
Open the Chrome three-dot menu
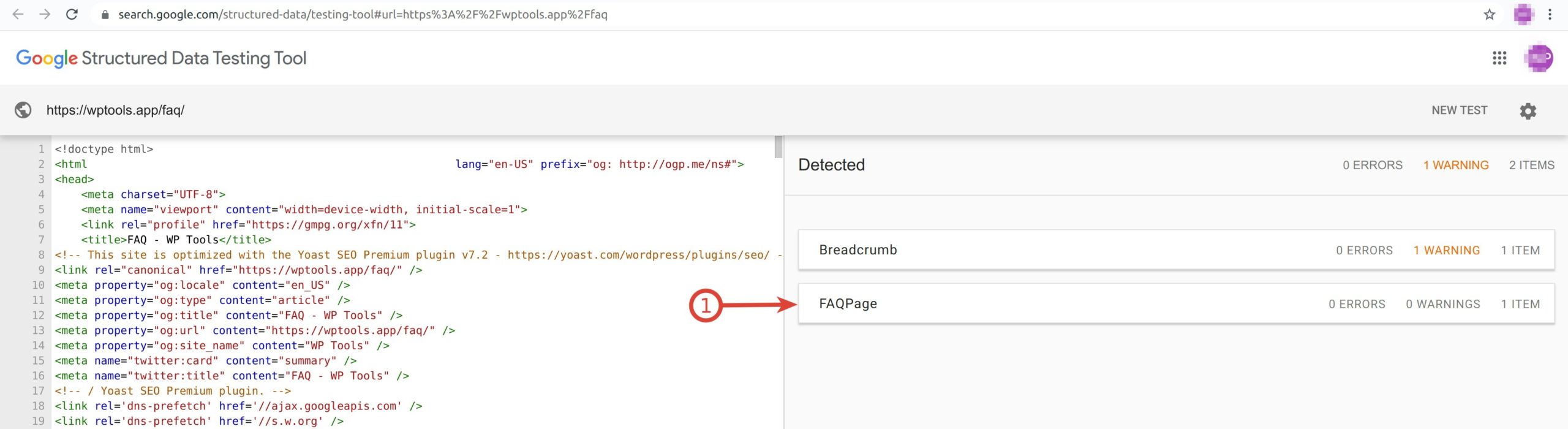click(1550, 14)
